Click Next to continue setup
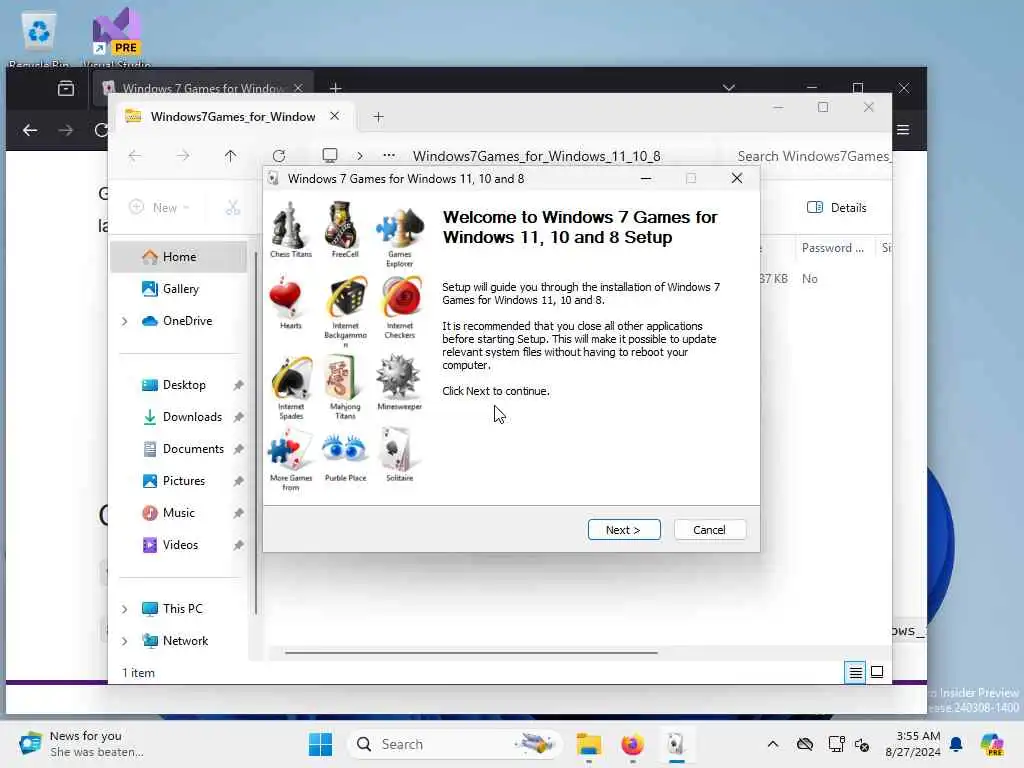Screen dimensions: 1024x768 tap(624, 530)
